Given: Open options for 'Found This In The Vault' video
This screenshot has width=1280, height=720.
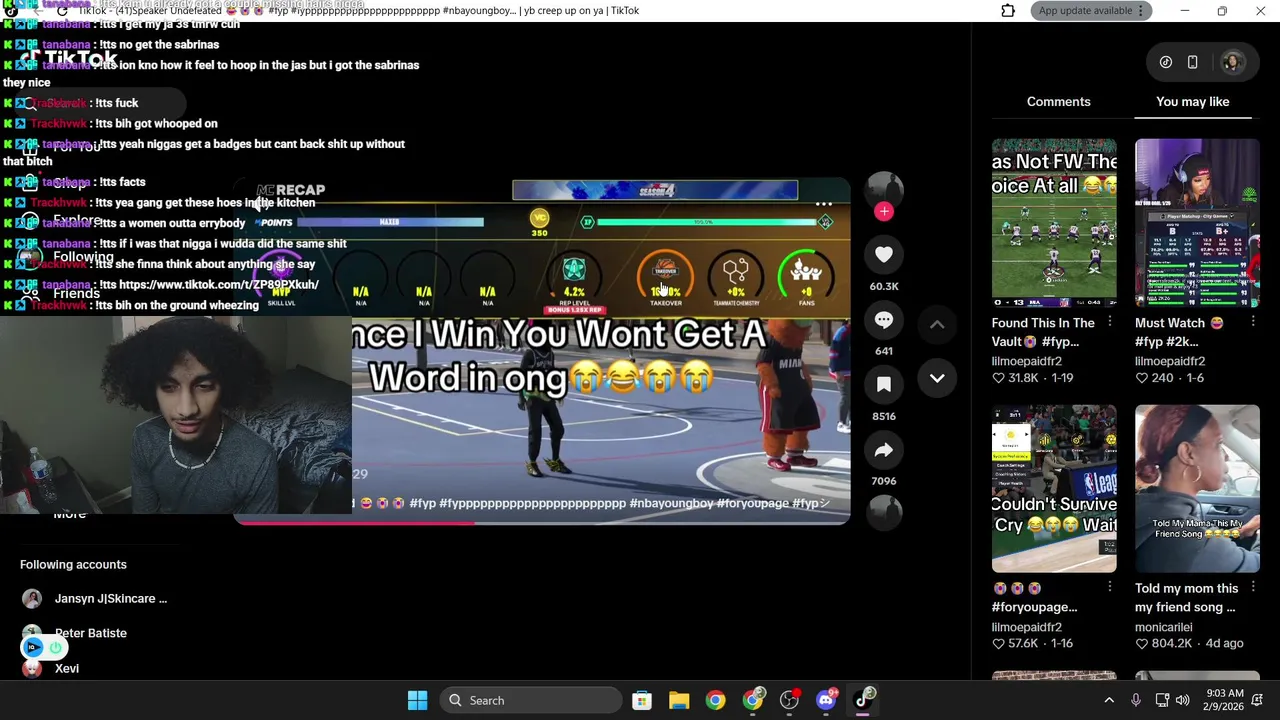Looking at the screenshot, I should [x=1109, y=322].
